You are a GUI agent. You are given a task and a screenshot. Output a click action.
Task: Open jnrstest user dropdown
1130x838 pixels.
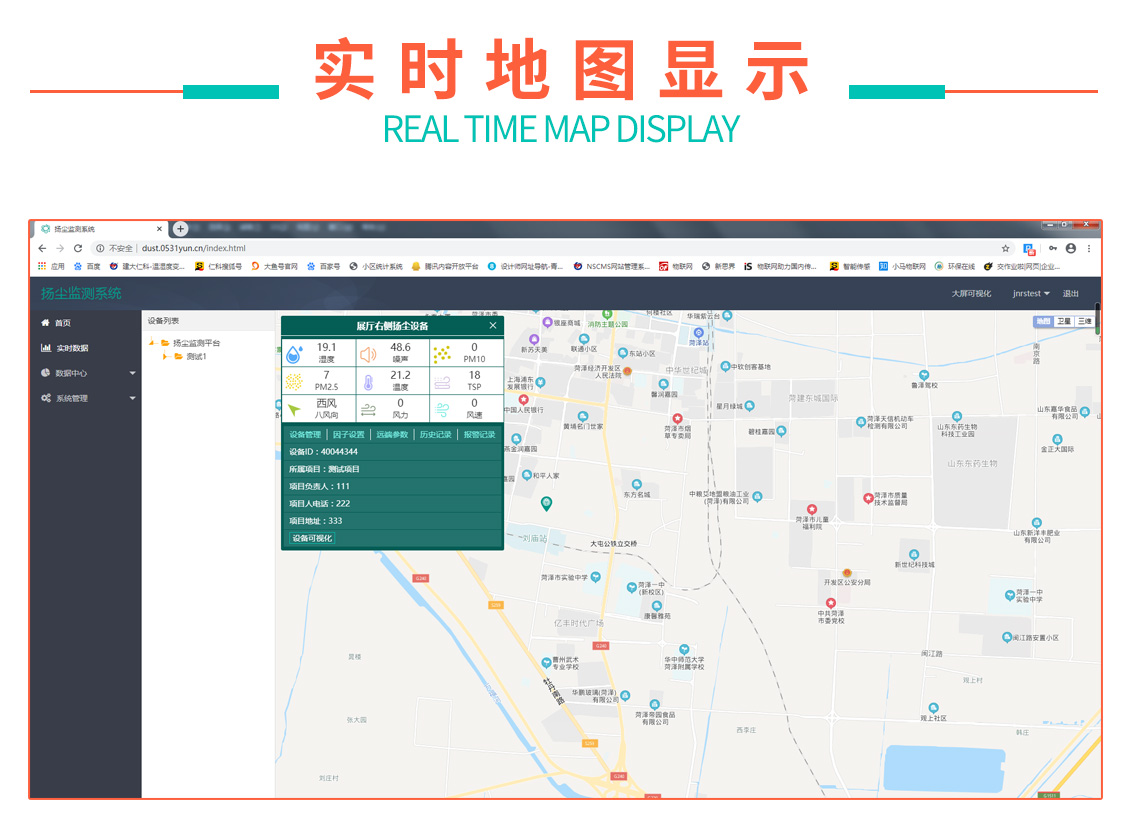pos(1031,294)
